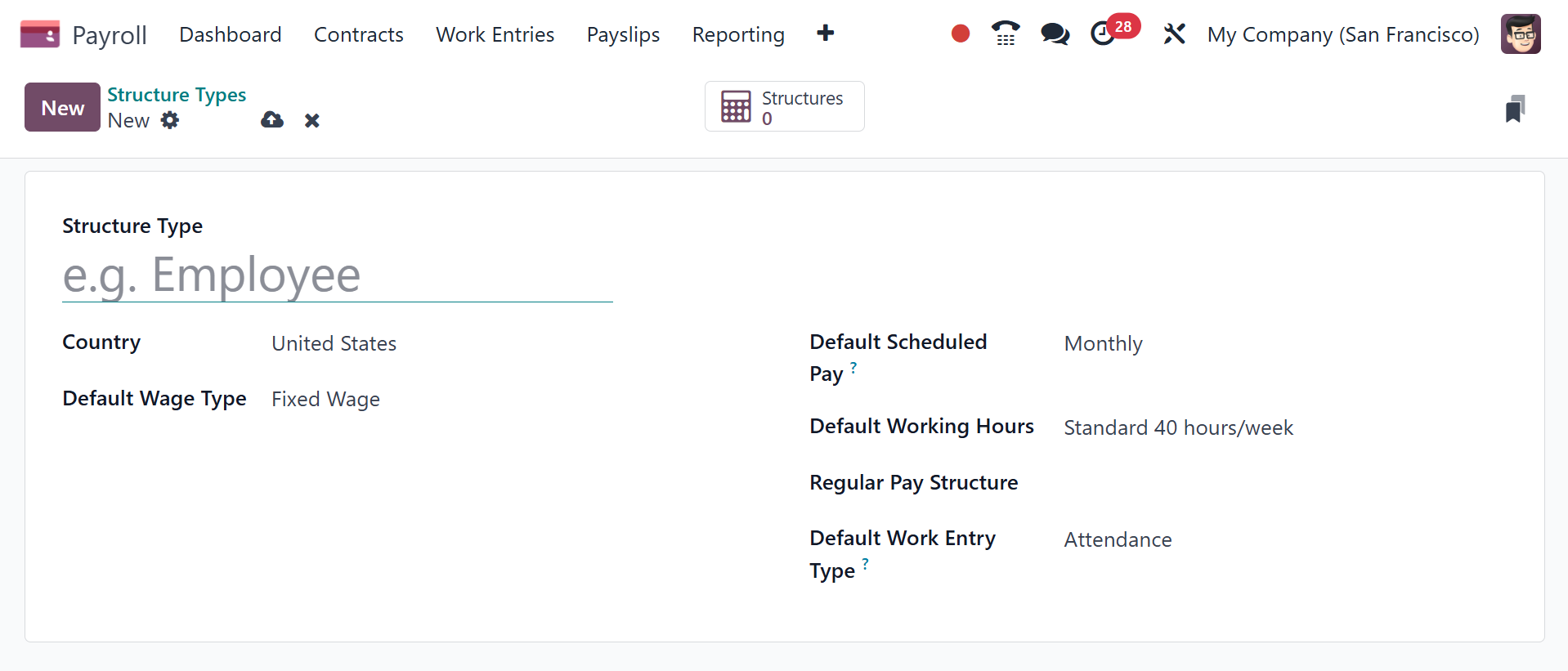Open the Default Scheduled Pay dropdown

tap(1226, 344)
